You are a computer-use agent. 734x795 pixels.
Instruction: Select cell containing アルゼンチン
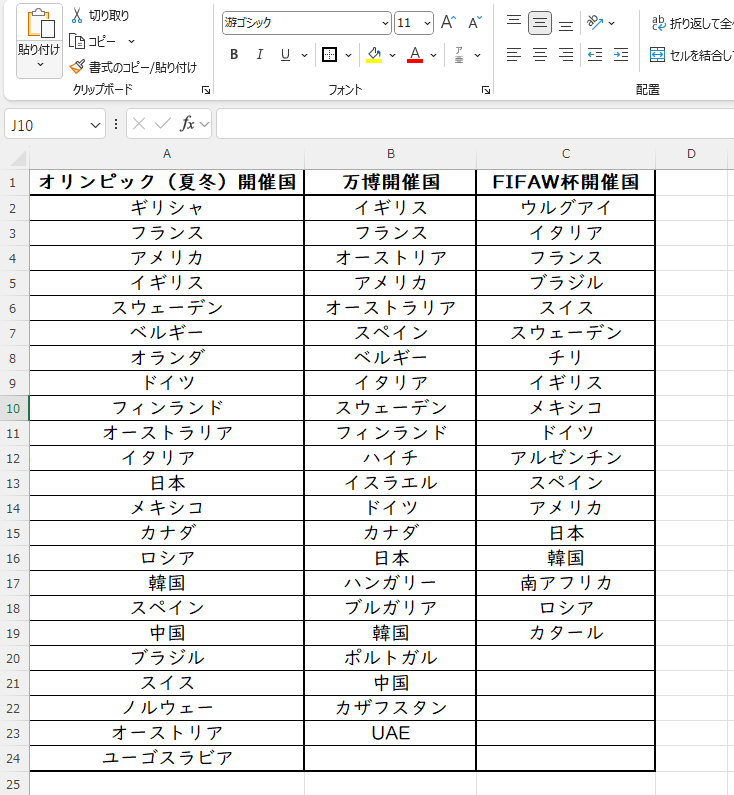pyautogui.click(x=566, y=458)
